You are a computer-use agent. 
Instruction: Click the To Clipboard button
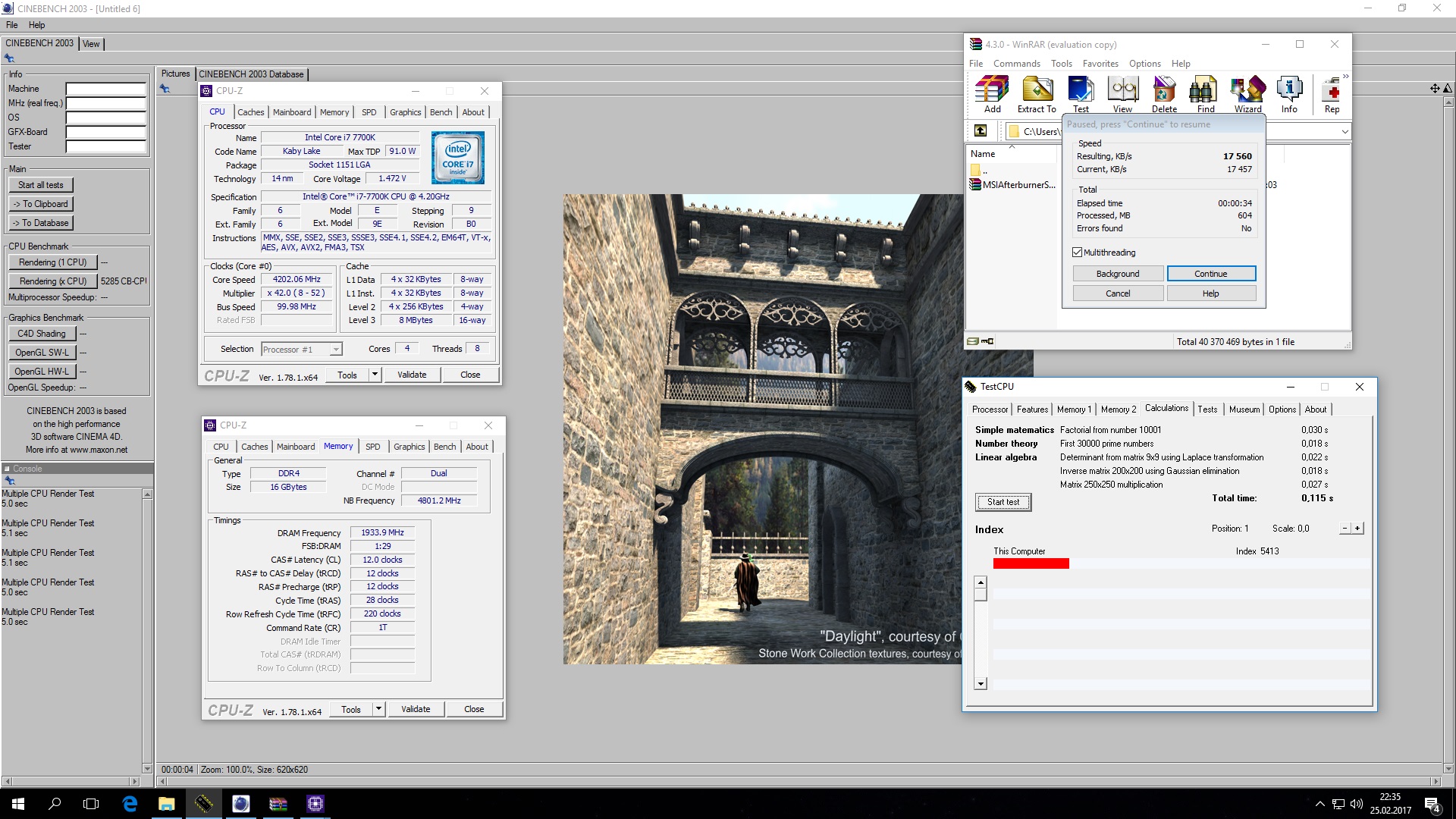[41, 204]
